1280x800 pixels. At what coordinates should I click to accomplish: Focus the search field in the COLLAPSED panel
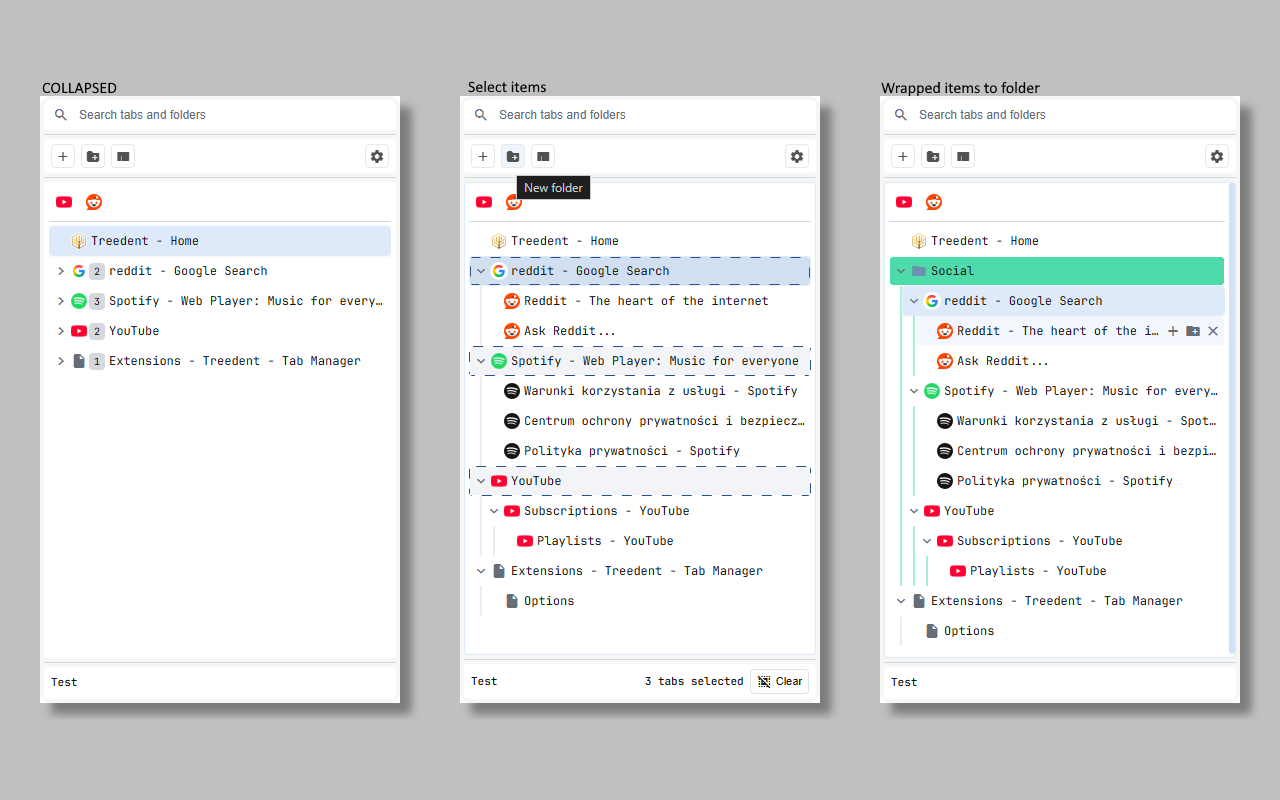[220, 115]
